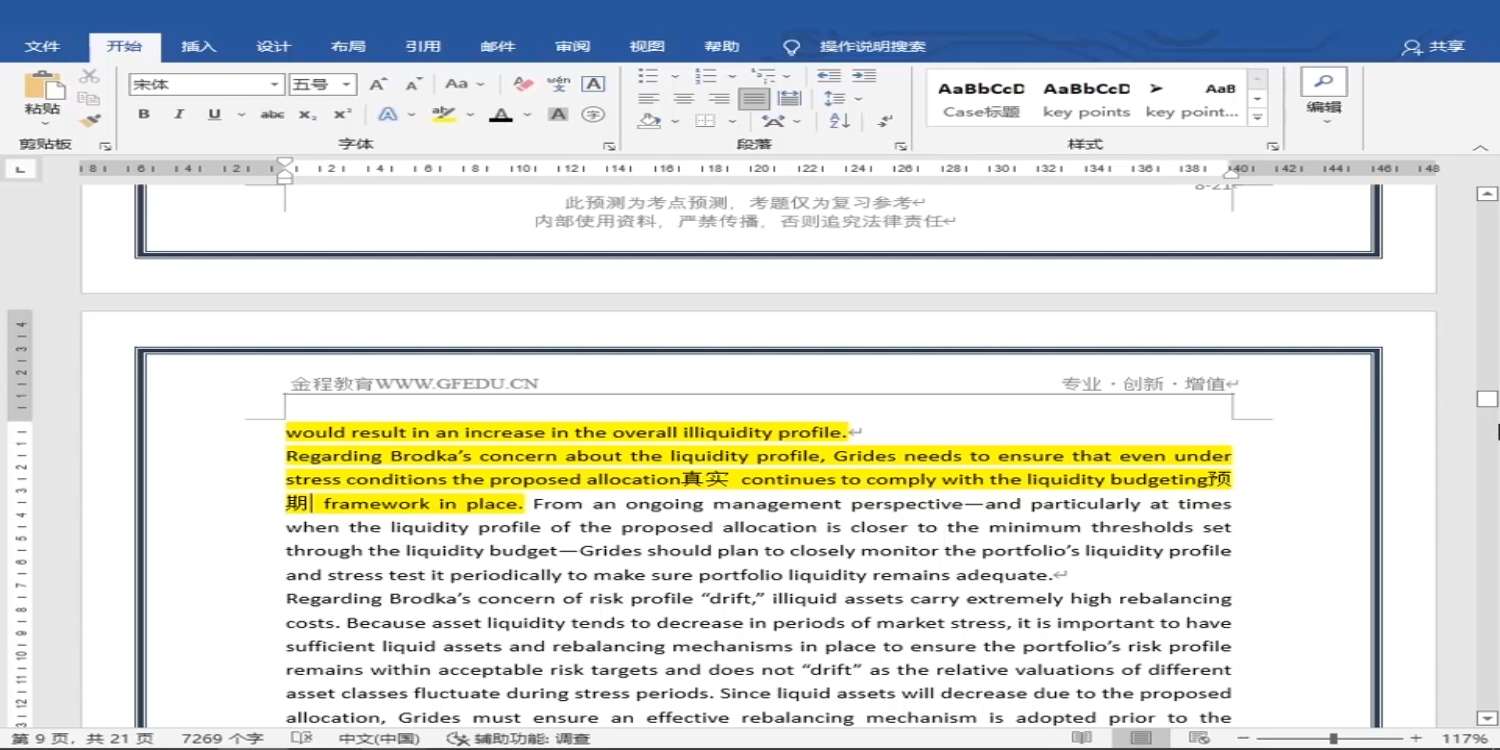1500x750 pixels.
Task: Click the Format Painter brush icon
Action: pyautogui.click(x=90, y=121)
